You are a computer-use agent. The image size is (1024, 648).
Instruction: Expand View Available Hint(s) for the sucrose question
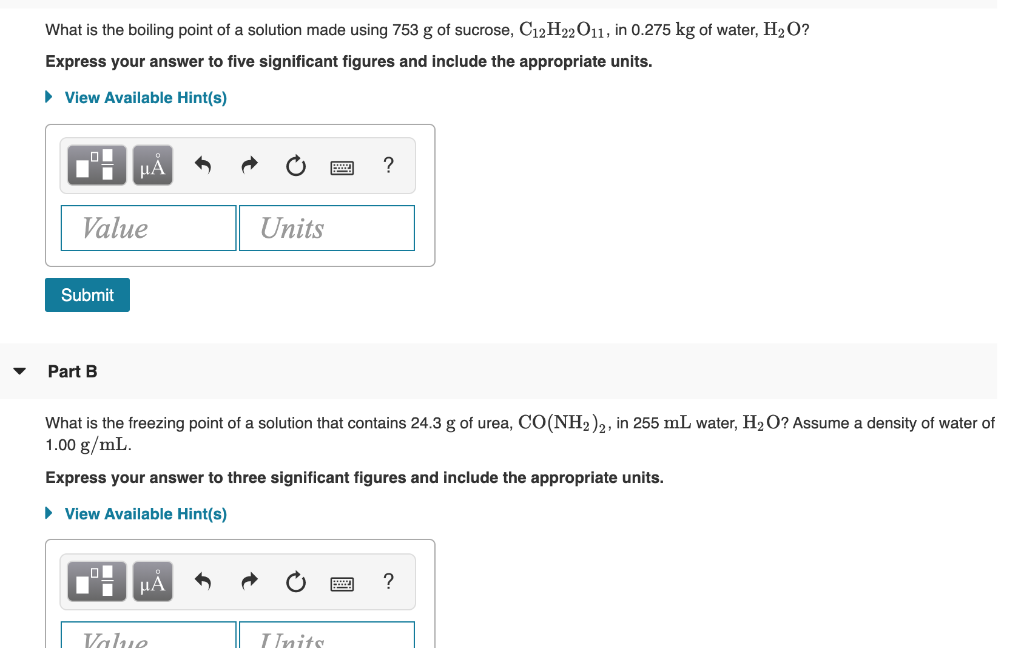point(145,97)
